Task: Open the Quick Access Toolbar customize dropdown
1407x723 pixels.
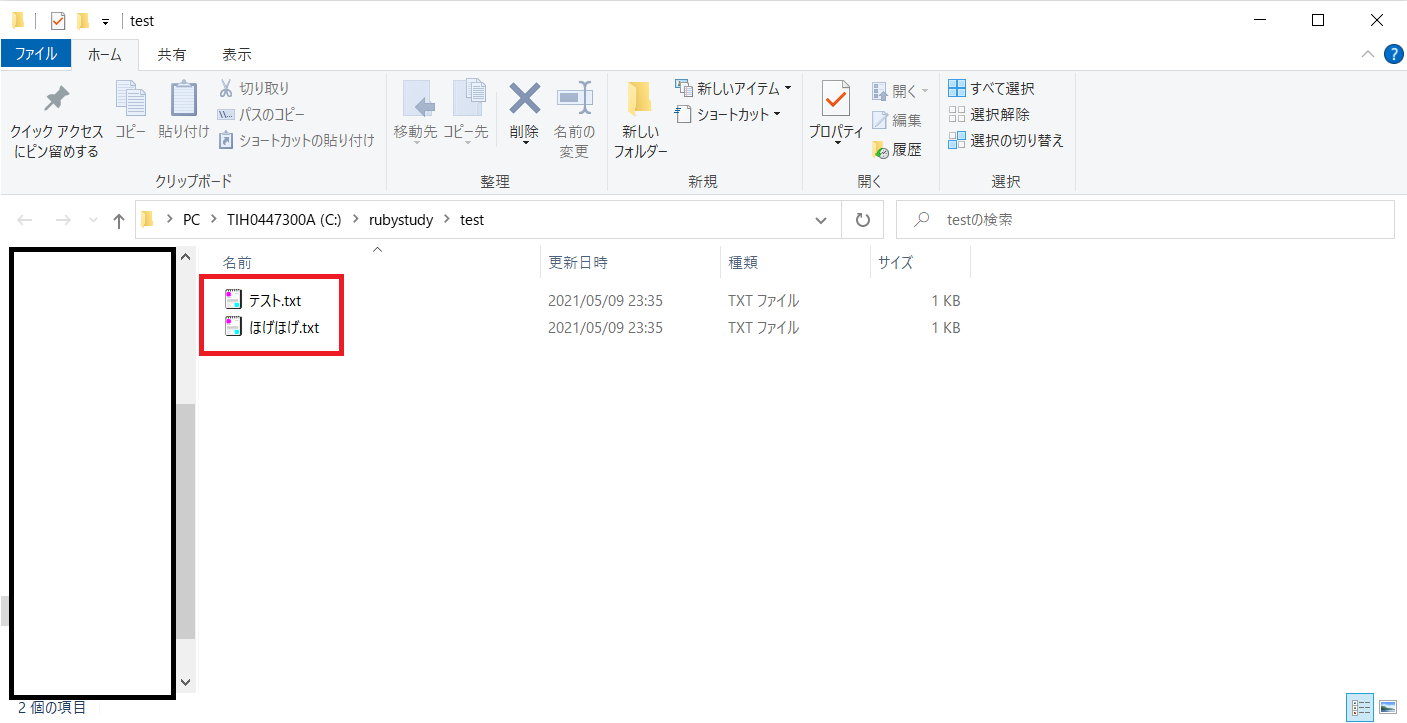Action: click(x=105, y=21)
